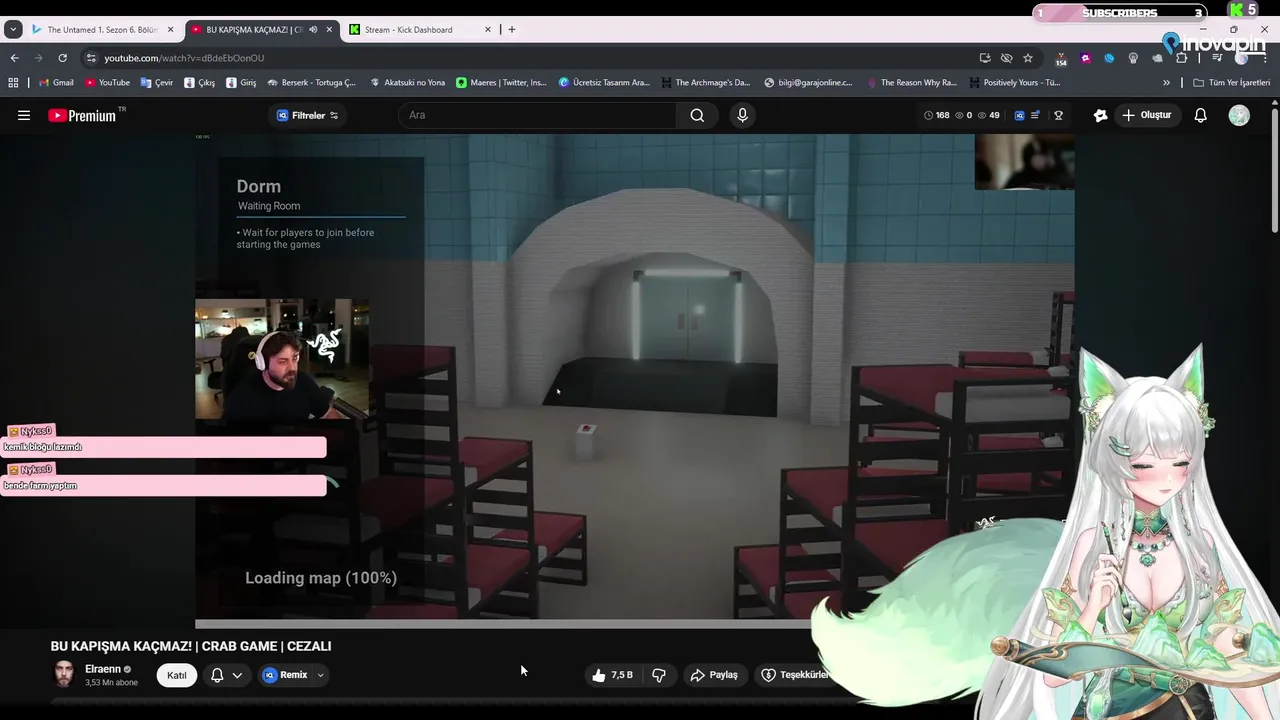The width and height of the screenshot is (1280, 720).
Task: Focus the YouTube Ara search field
Action: 538,116
